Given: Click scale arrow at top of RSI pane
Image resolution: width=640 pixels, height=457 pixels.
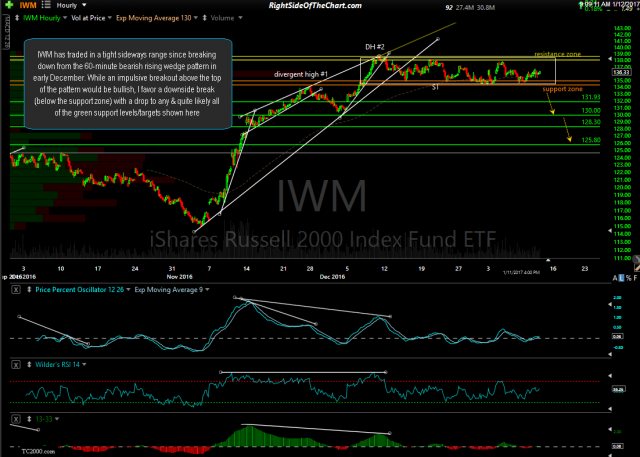Looking at the screenshot, I should click(610, 375).
